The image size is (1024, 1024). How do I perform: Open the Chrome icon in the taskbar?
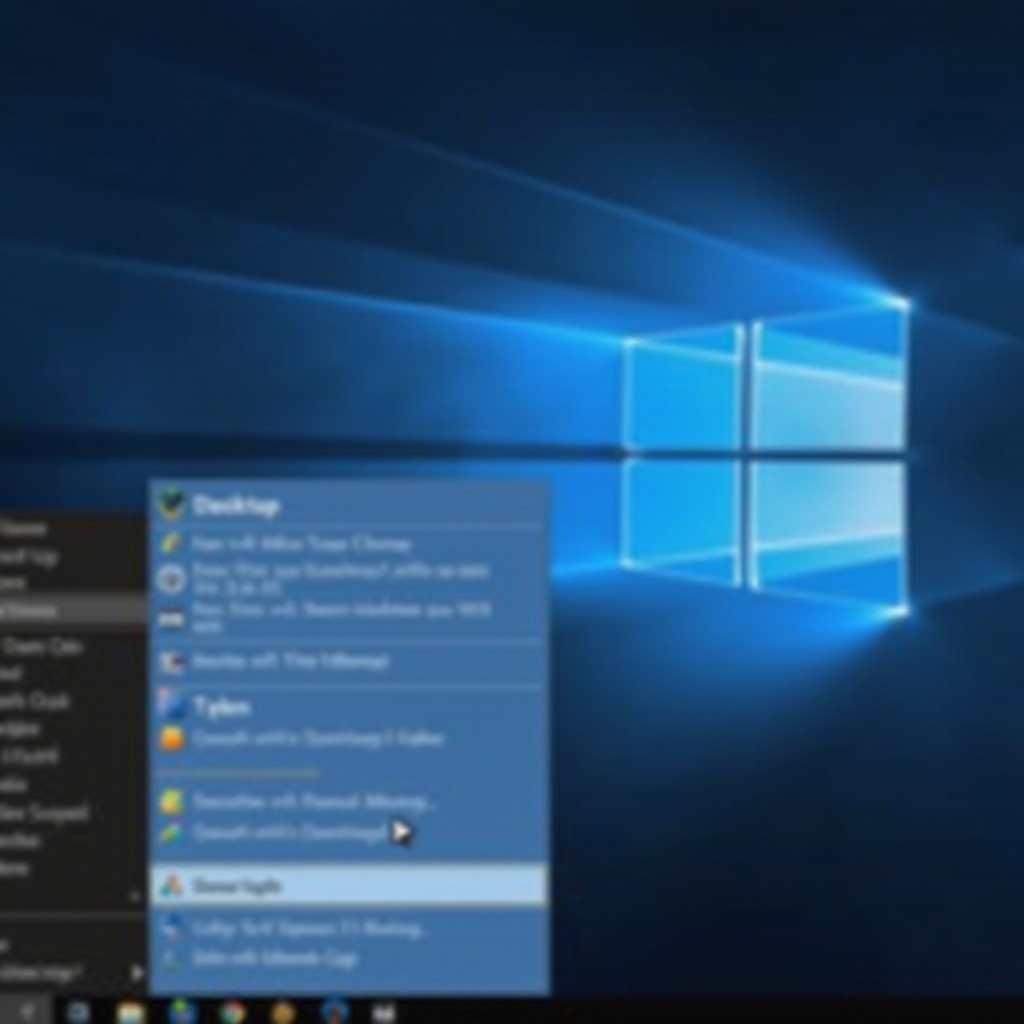[233, 1011]
